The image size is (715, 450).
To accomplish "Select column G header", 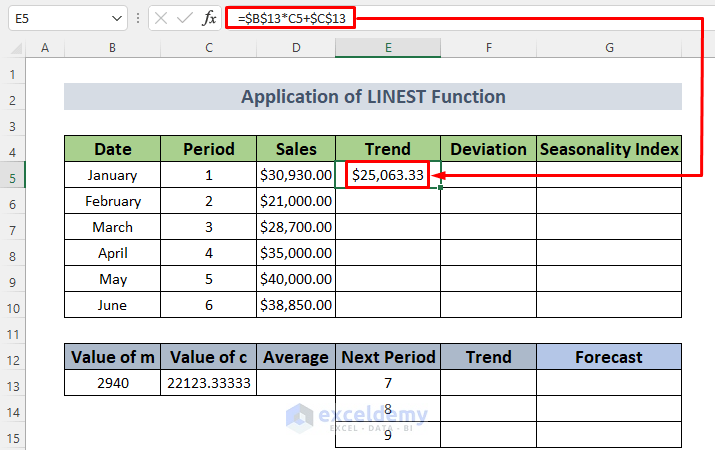I will pos(609,48).
